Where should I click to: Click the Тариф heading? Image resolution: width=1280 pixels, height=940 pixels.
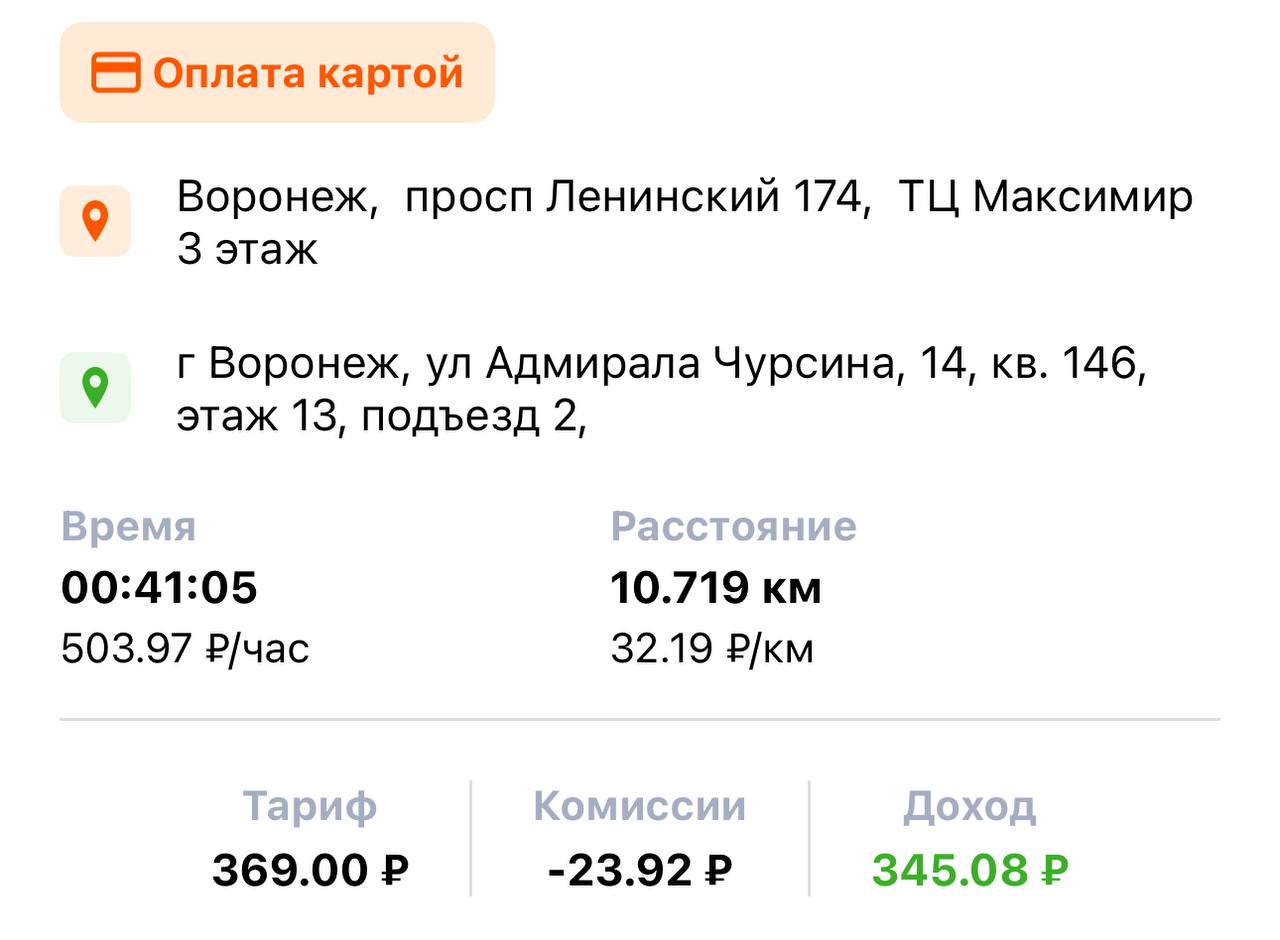tap(309, 806)
